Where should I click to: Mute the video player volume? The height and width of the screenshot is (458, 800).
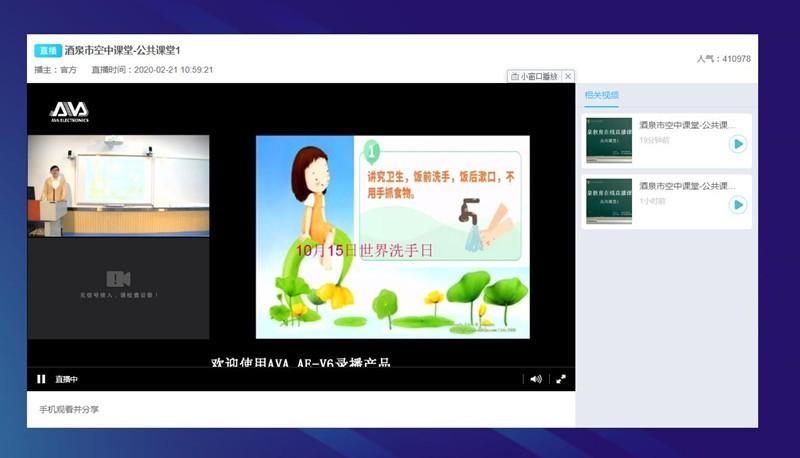(x=536, y=379)
